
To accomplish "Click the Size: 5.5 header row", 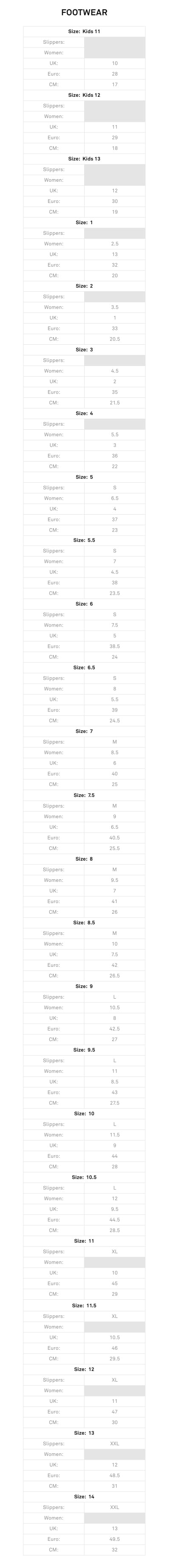I will point(84,540).
